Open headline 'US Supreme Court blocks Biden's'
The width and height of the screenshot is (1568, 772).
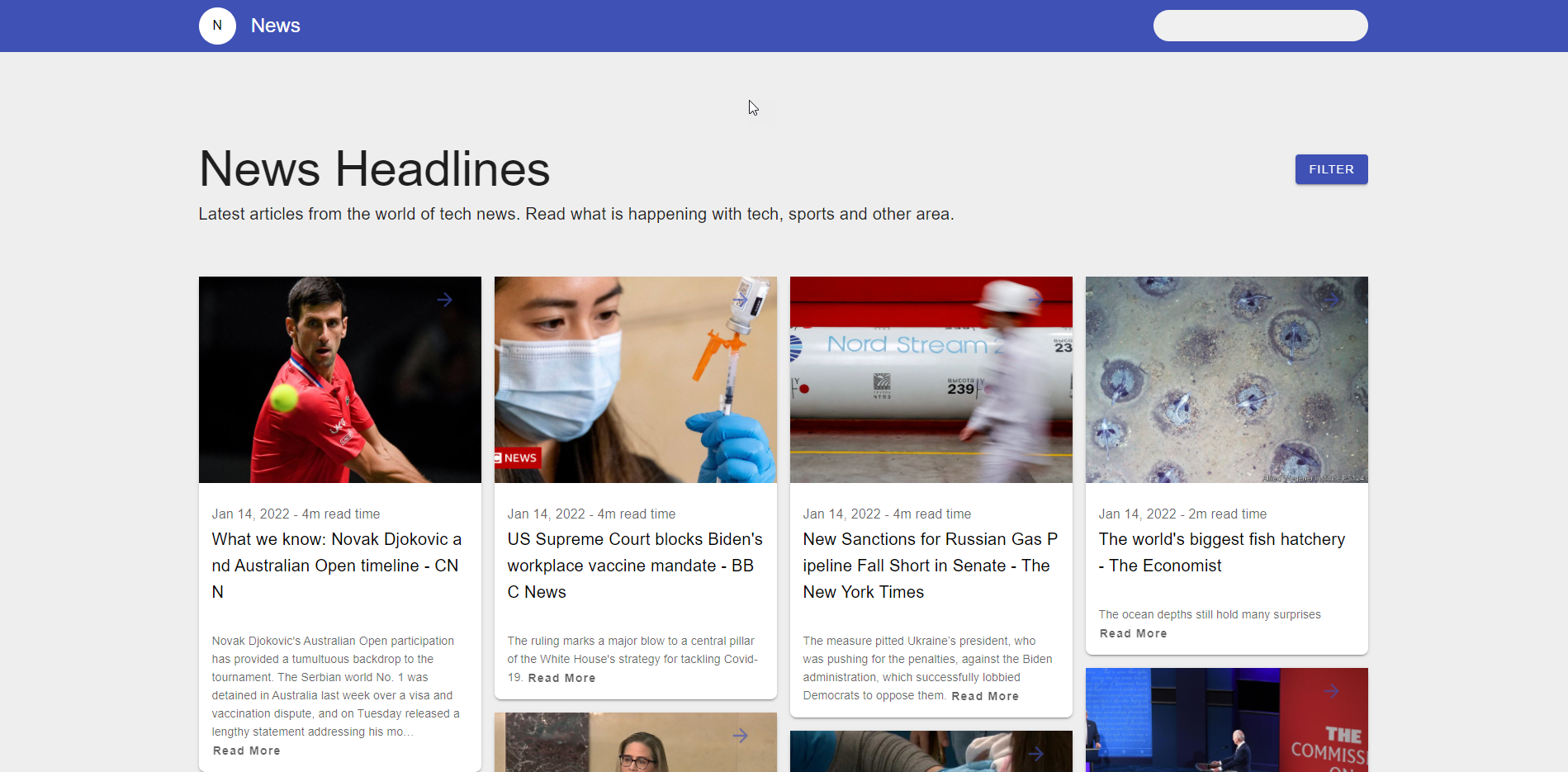[x=635, y=566]
